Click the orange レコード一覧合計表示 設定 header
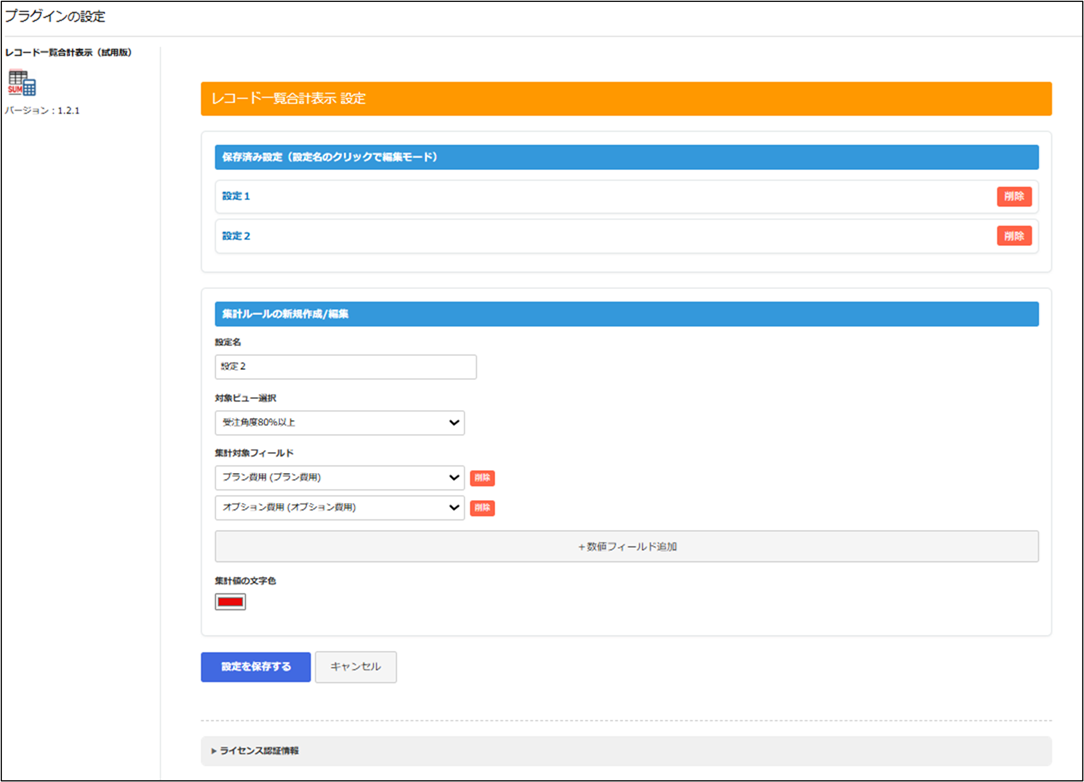The width and height of the screenshot is (1084, 782). pos(626,99)
